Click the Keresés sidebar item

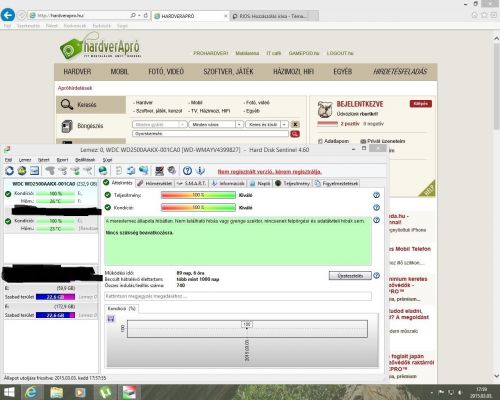point(91,105)
